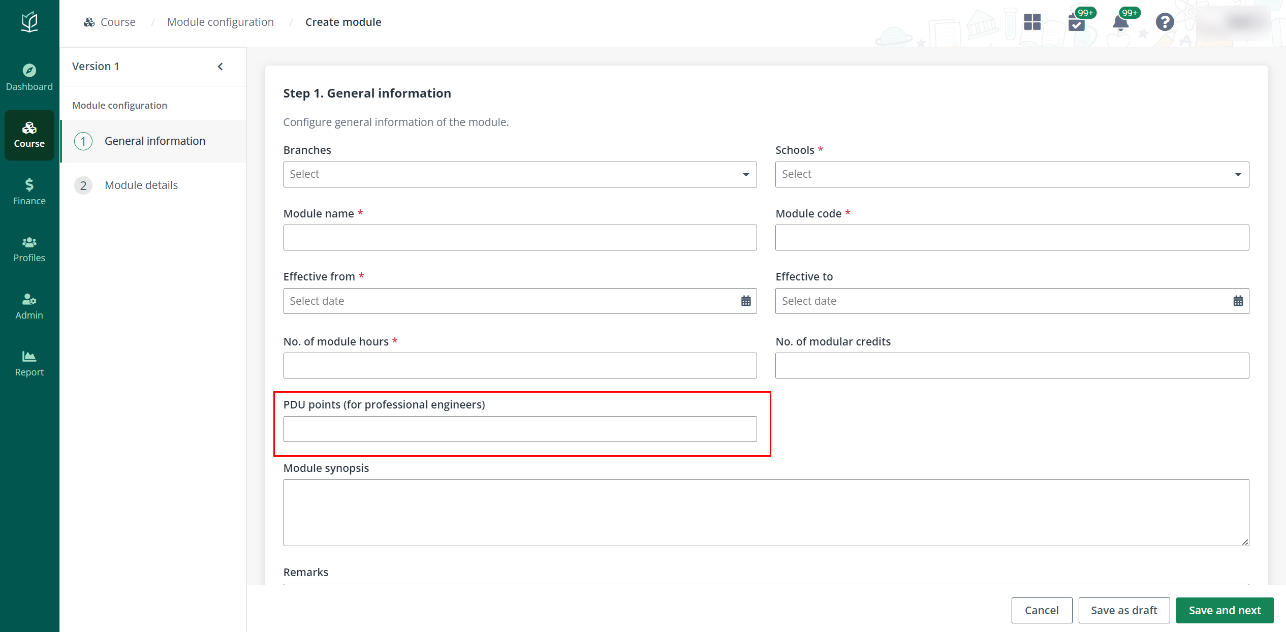
Task: Focus the No. of modular credits field
Action: pos(1012,365)
